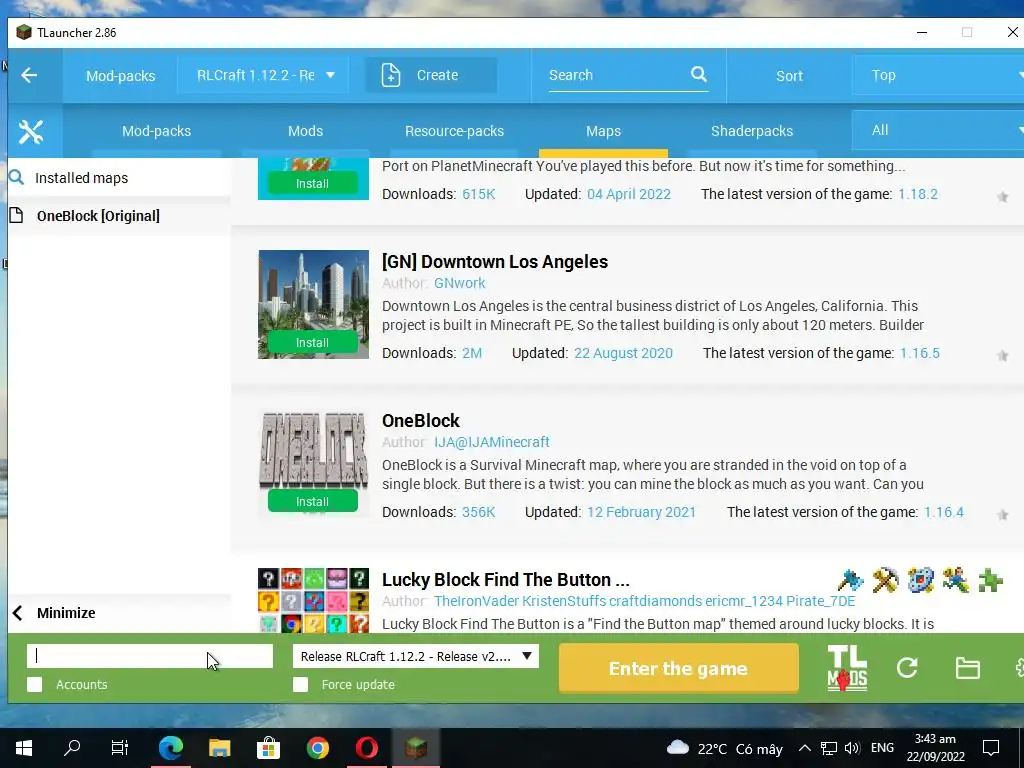Open author IJA@IJAMinecraft link
Image resolution: width=1024 pixels, height=768 pixels.
[492, 442]
